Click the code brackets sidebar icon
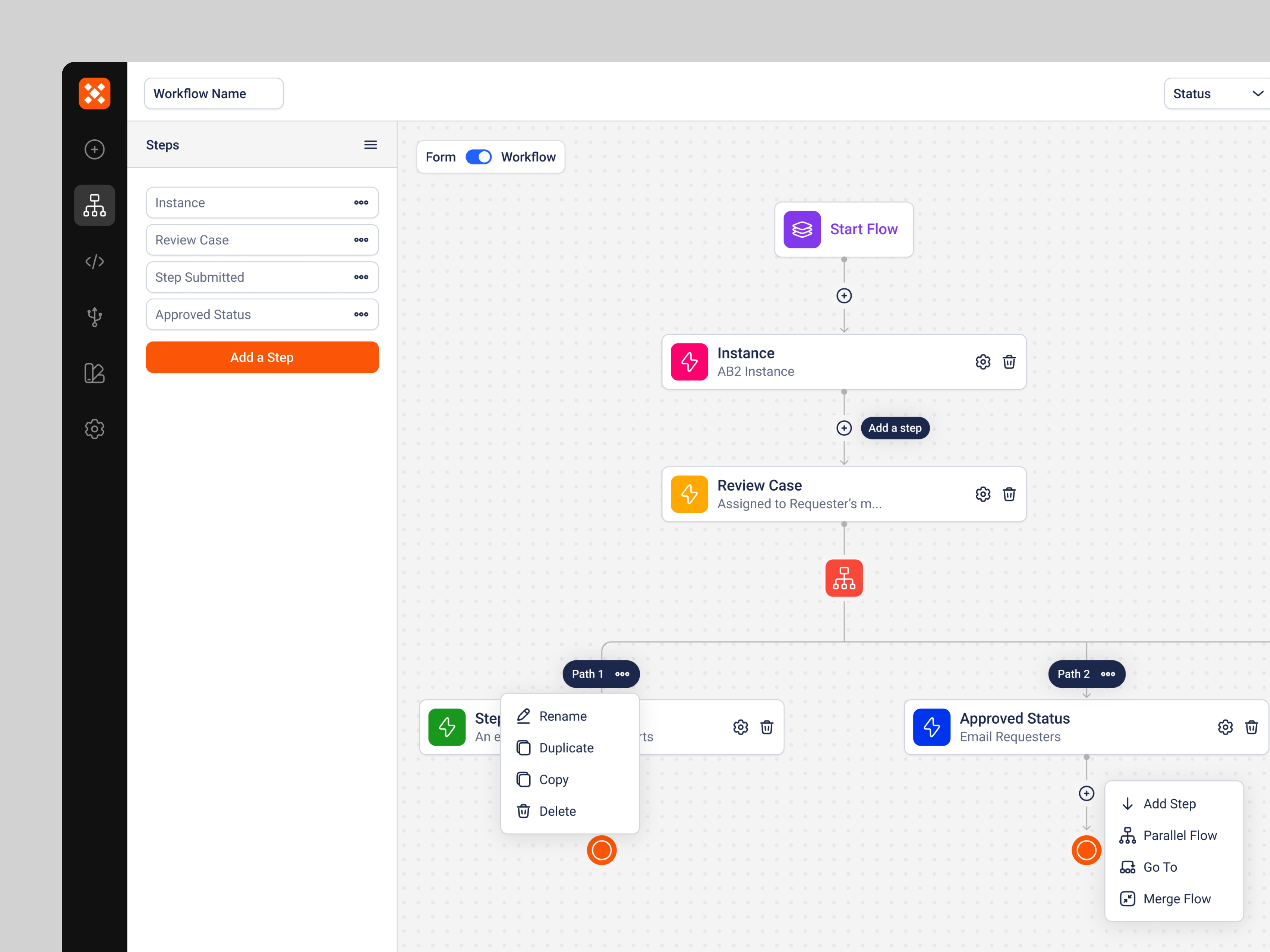This screenshot has width=1270, height=952. (x=94, y=262)
